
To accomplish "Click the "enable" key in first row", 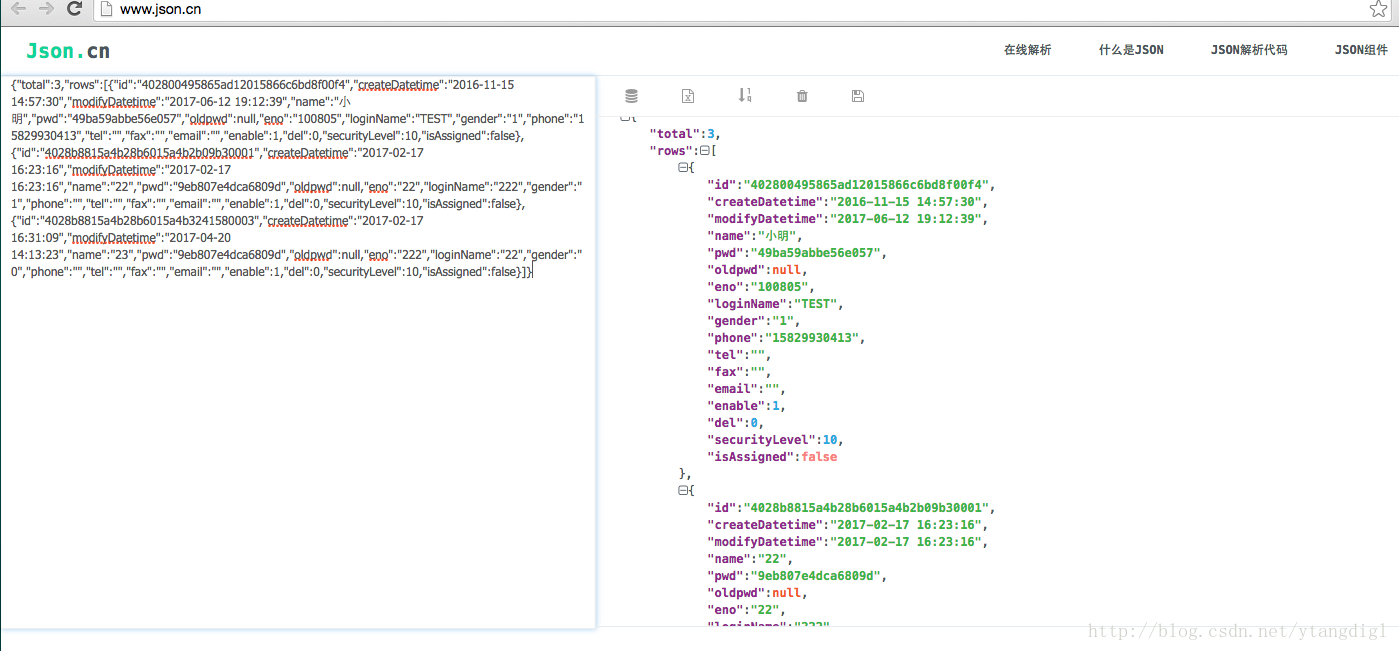I will (x=737, y=406).
